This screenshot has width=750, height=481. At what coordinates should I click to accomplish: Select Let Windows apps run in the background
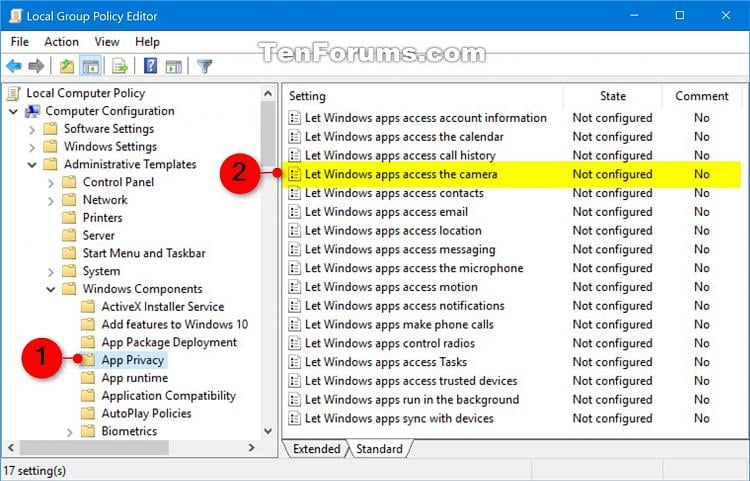tap(412, 400)
